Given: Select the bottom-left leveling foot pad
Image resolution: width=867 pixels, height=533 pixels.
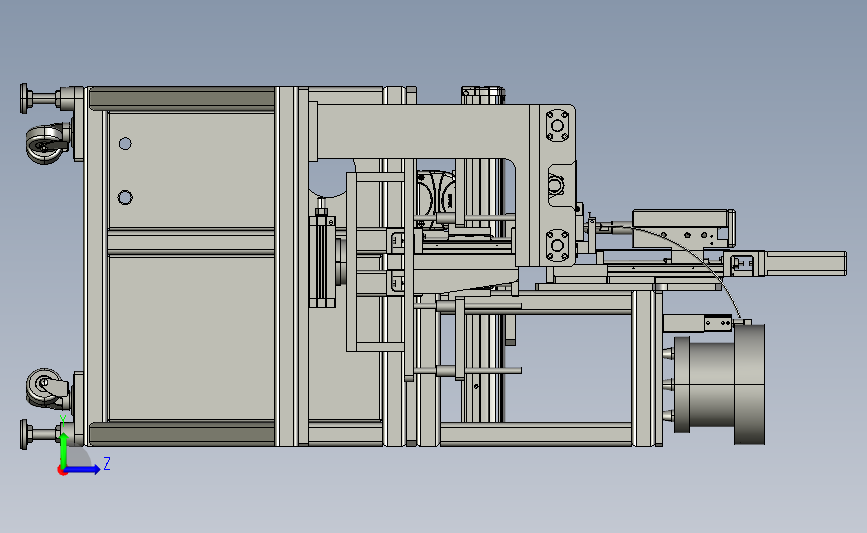Looking at the screenshot, I should tap(24, 434).
